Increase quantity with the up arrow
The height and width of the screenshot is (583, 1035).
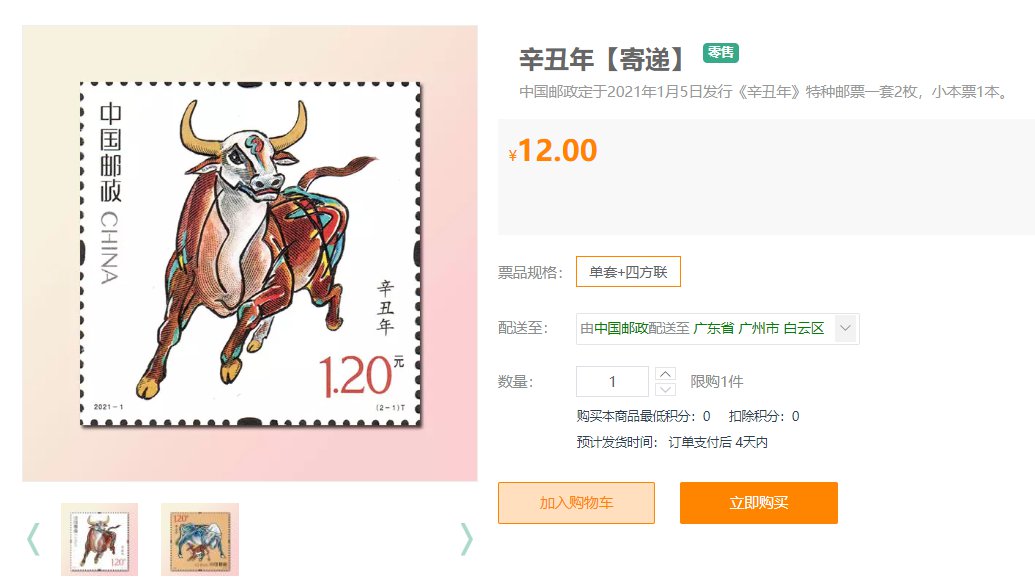coord(665,374)
